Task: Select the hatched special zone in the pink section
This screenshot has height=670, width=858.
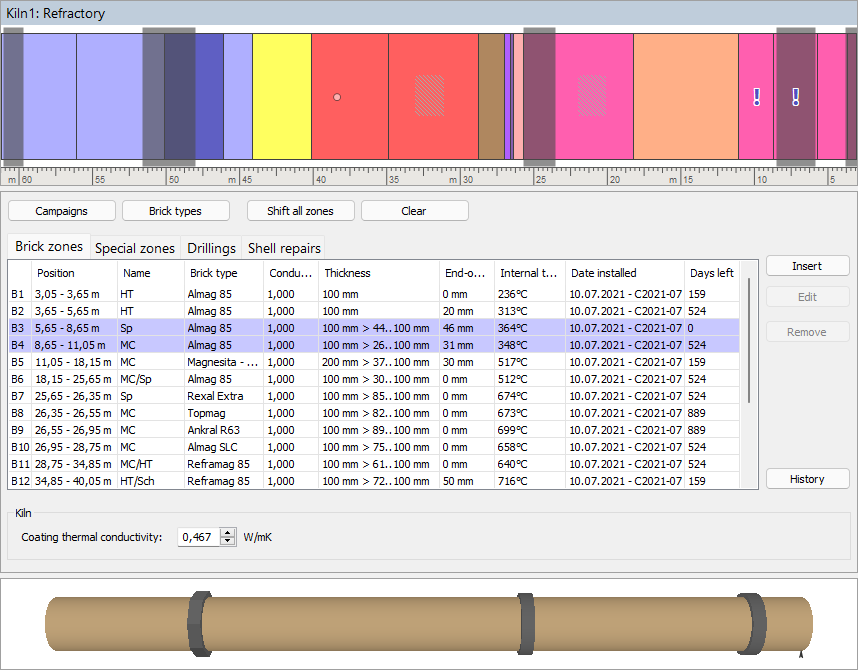Action: point(592,96)
